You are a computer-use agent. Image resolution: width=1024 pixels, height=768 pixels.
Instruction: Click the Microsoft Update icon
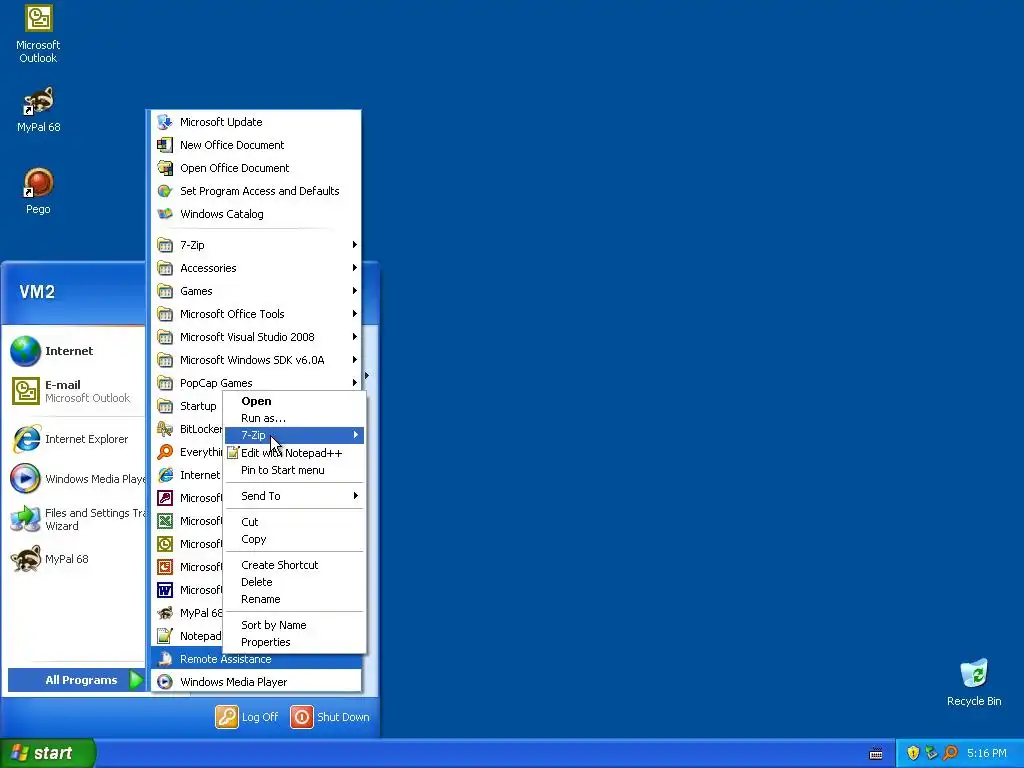click(165, 121)
